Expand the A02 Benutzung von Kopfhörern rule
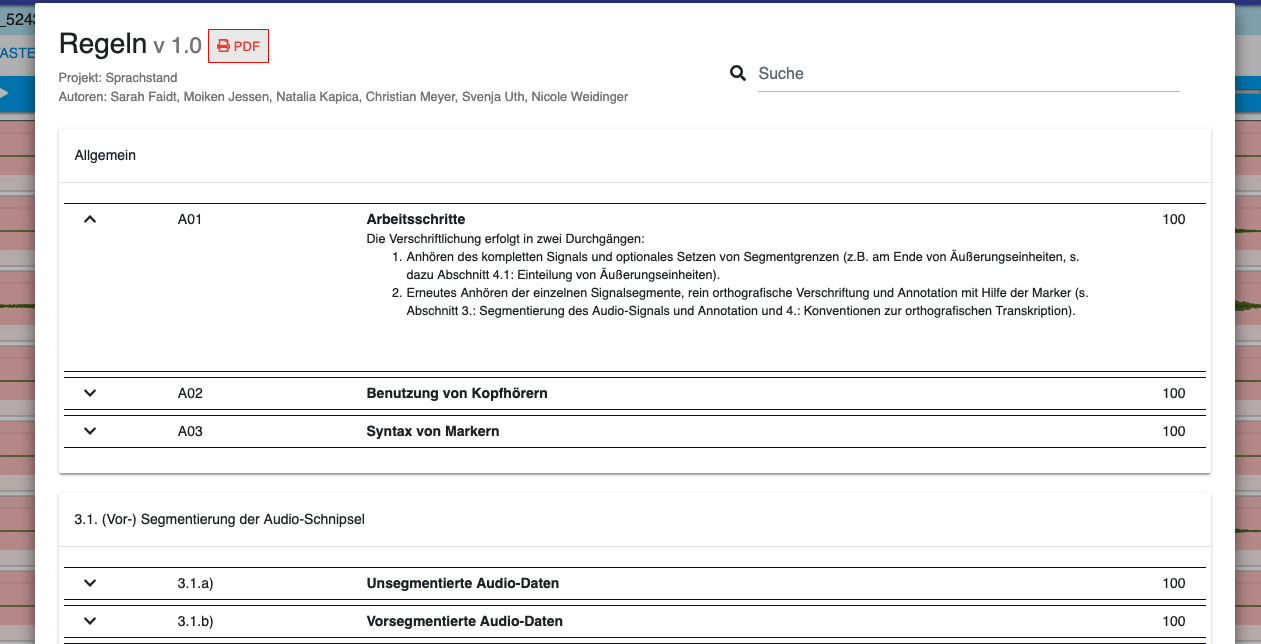This screenshot has height=644, width=1261. tap(90, 393)
